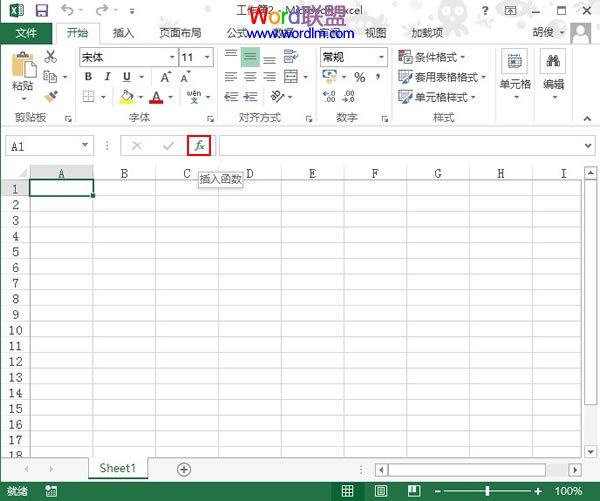Screen dimensions: 600x501
Task: Open the 常规 number format dropdown
Action: point(381,57)
